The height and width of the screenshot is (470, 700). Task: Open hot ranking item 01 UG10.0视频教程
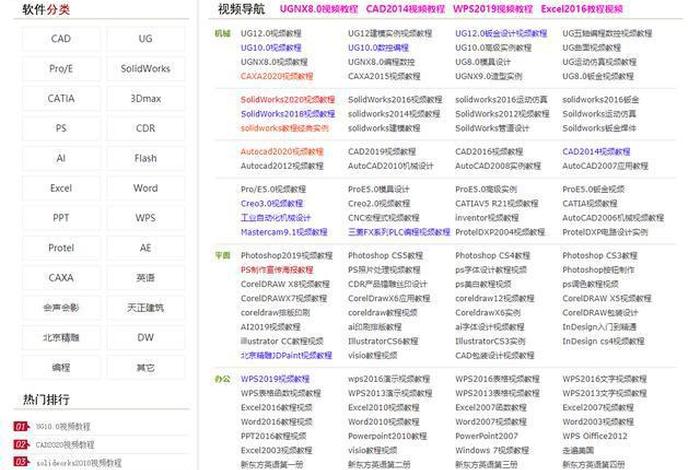(63, 427)
